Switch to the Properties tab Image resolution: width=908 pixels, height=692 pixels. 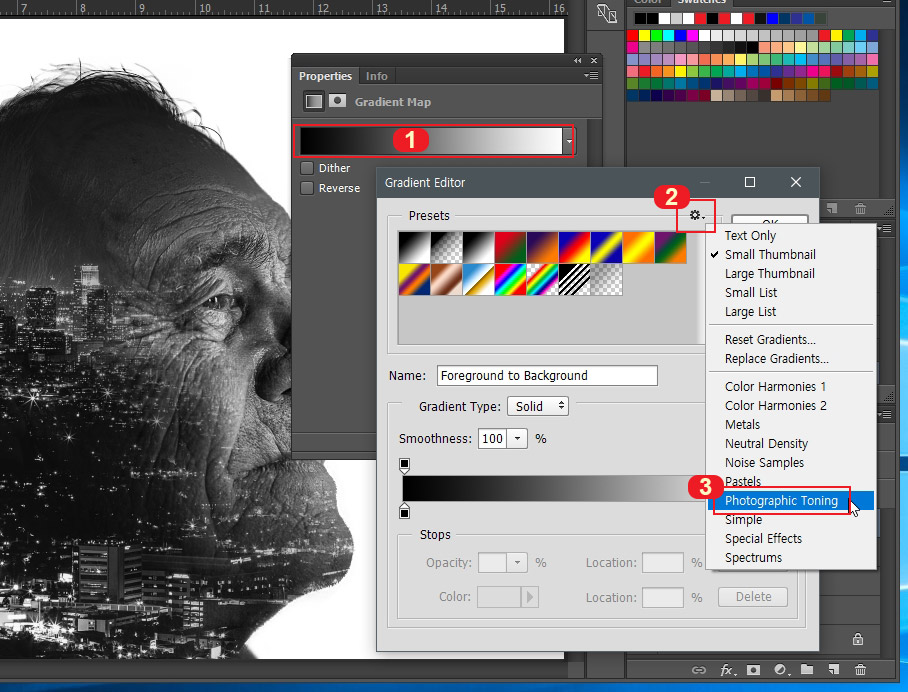[x=325, y=76]
